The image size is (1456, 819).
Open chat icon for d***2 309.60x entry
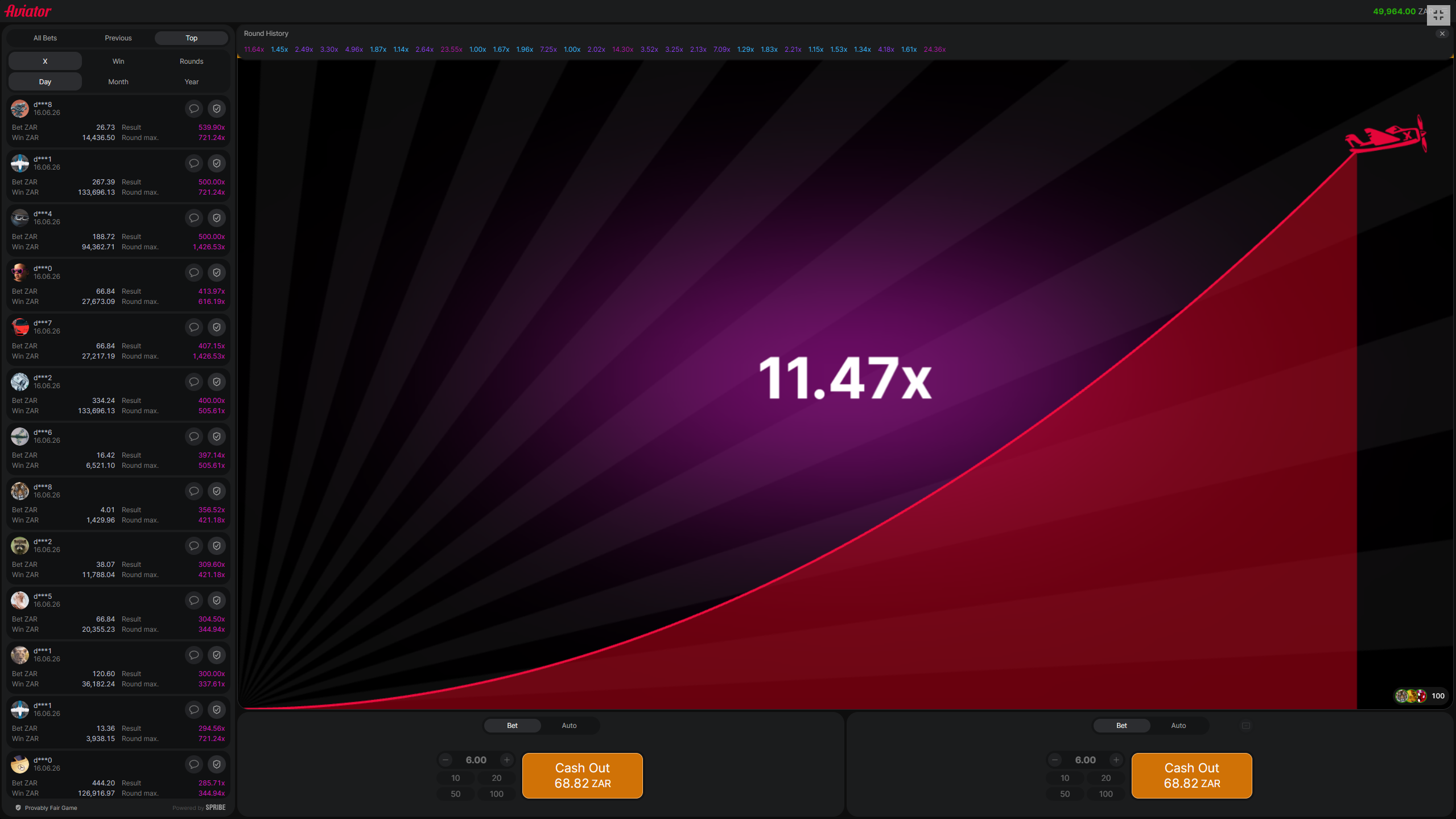pyautogui.click(x=194, y=546)
